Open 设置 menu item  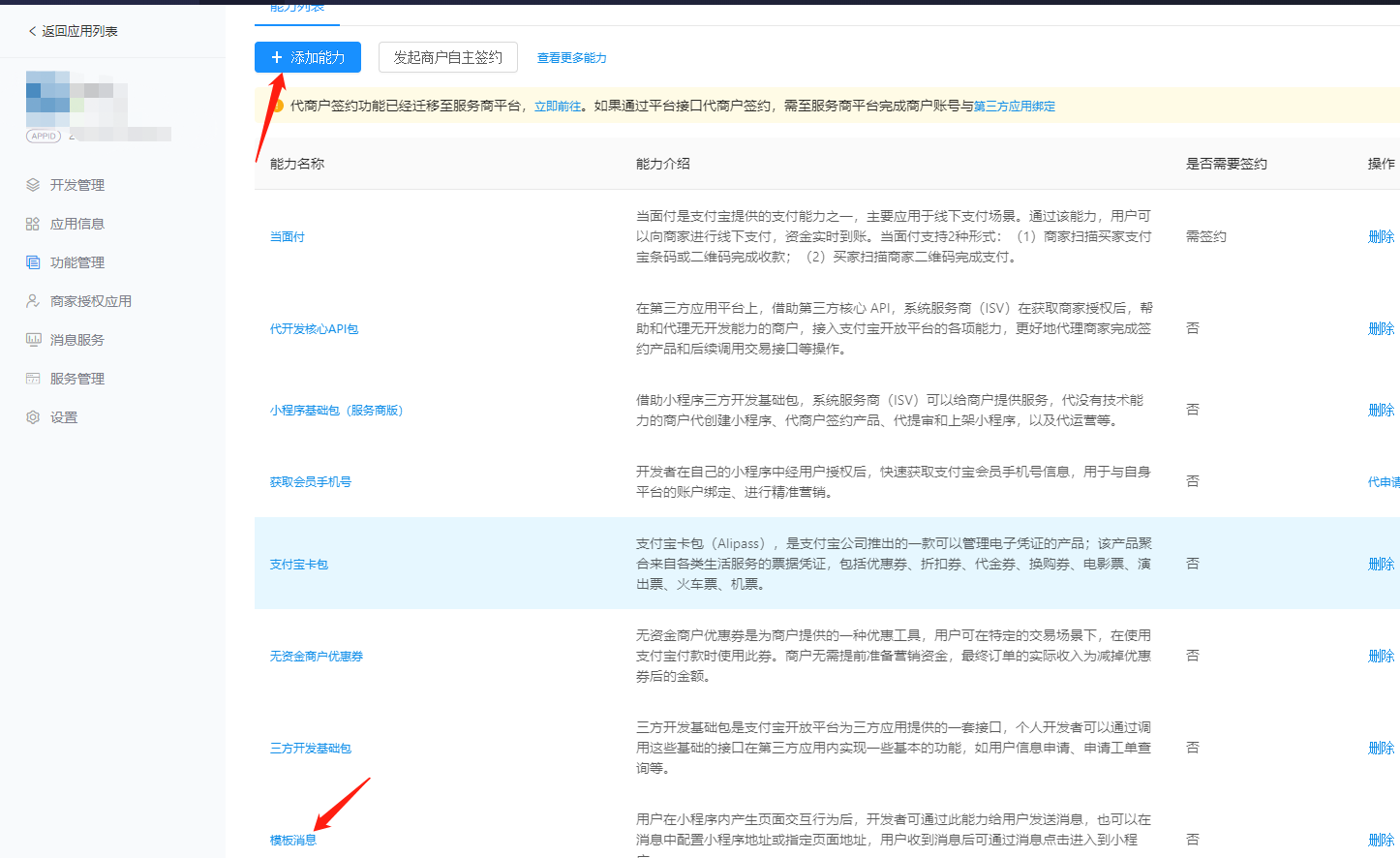(x=64, y=417)
